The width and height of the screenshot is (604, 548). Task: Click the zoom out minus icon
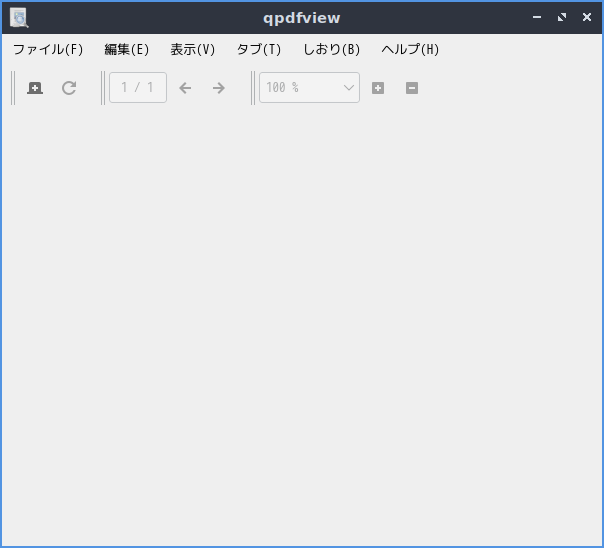point(412,88)
